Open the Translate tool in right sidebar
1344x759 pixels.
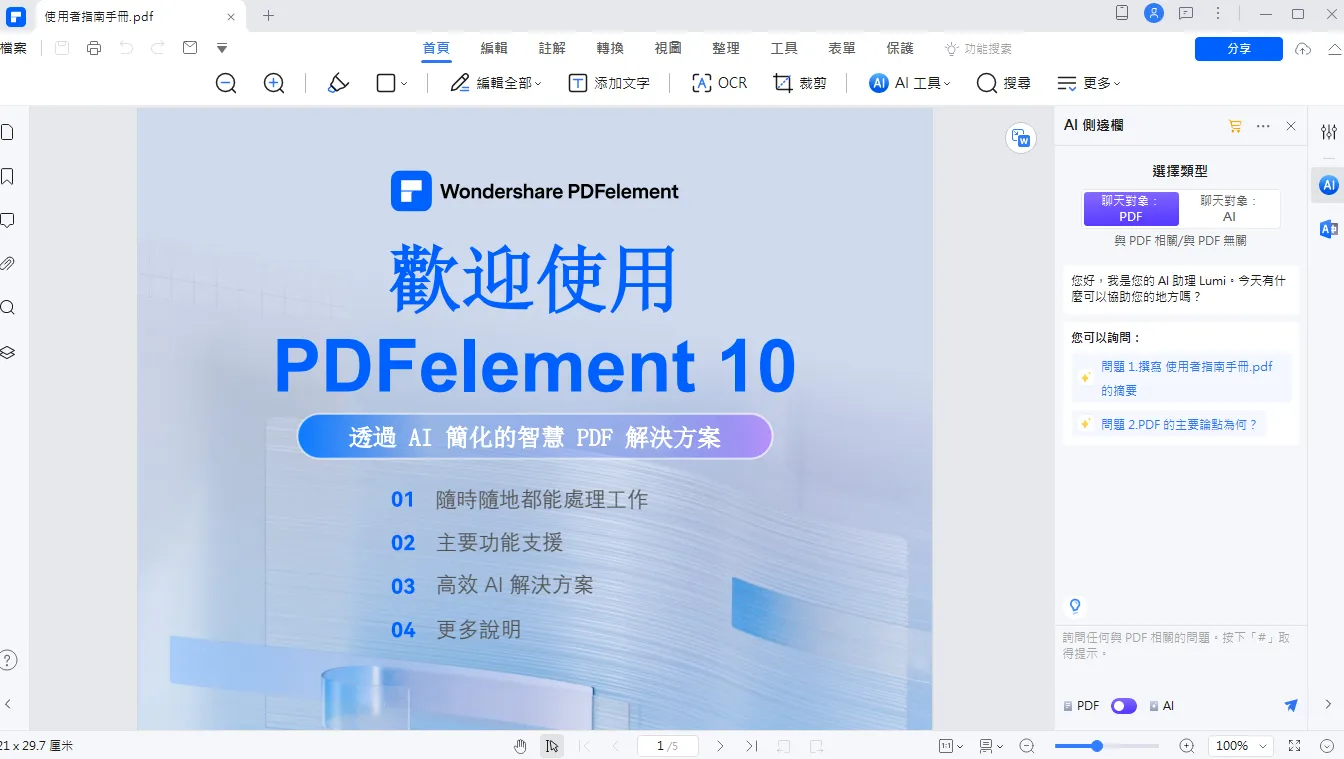(x=1328, y=229)
